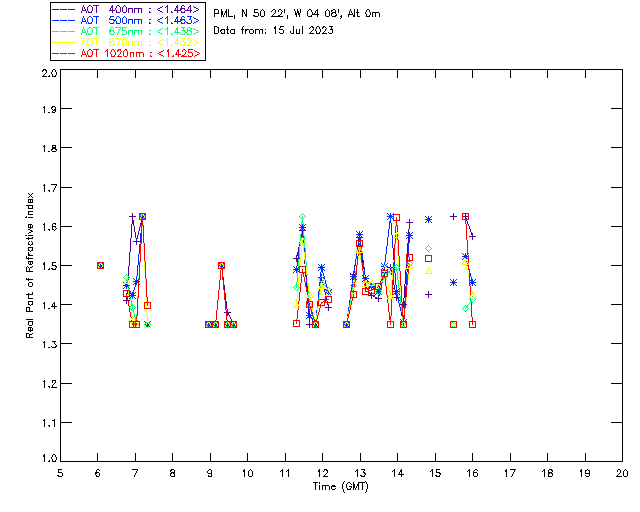Select the AOT 500nm legend entry
This screenshot has height=512, width=640.
click(x=127, y=19)
